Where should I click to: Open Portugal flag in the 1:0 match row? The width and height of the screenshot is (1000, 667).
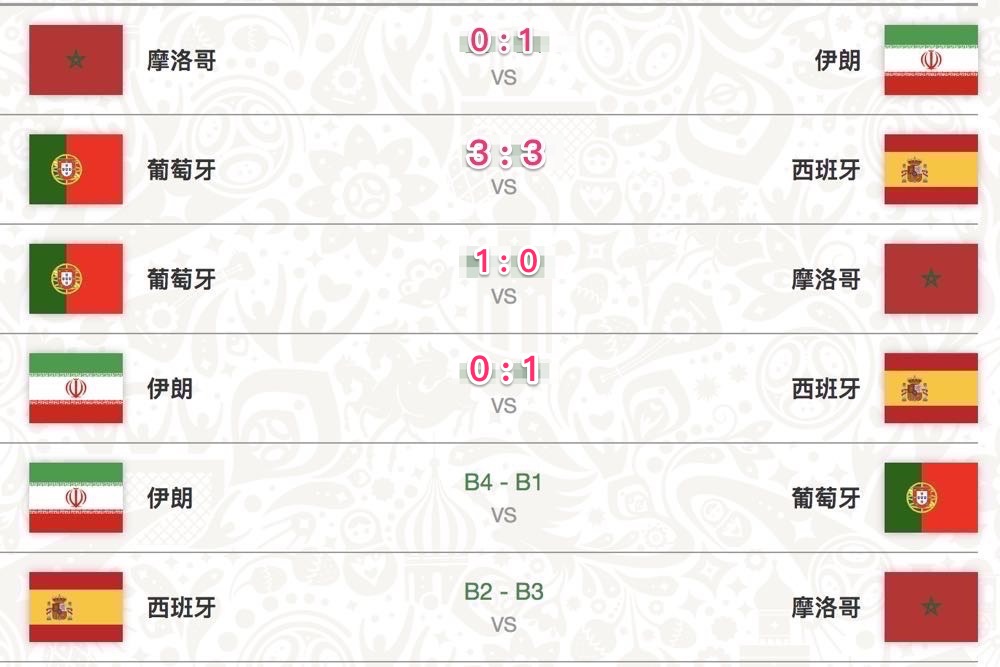click(76, 279)
